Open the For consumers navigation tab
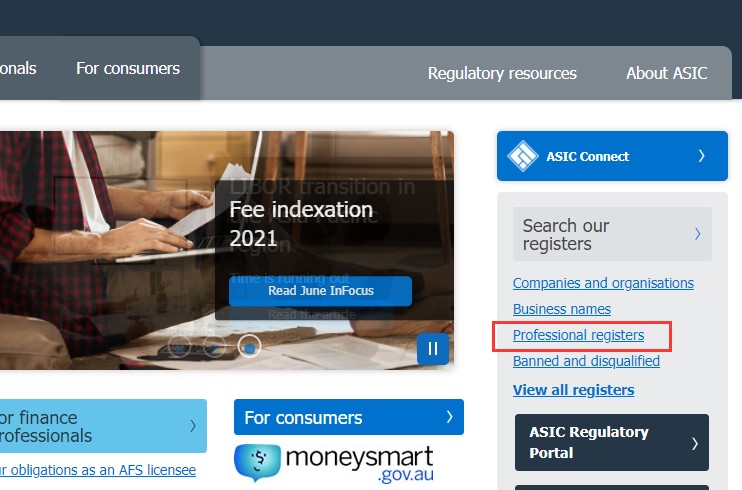This screenshot has width=742, height=490. 128,69
